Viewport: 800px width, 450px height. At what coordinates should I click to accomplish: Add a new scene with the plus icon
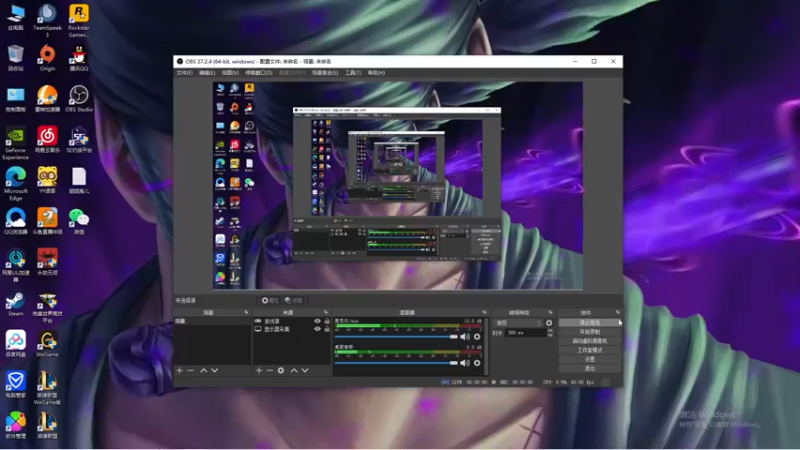coord(180,370)
